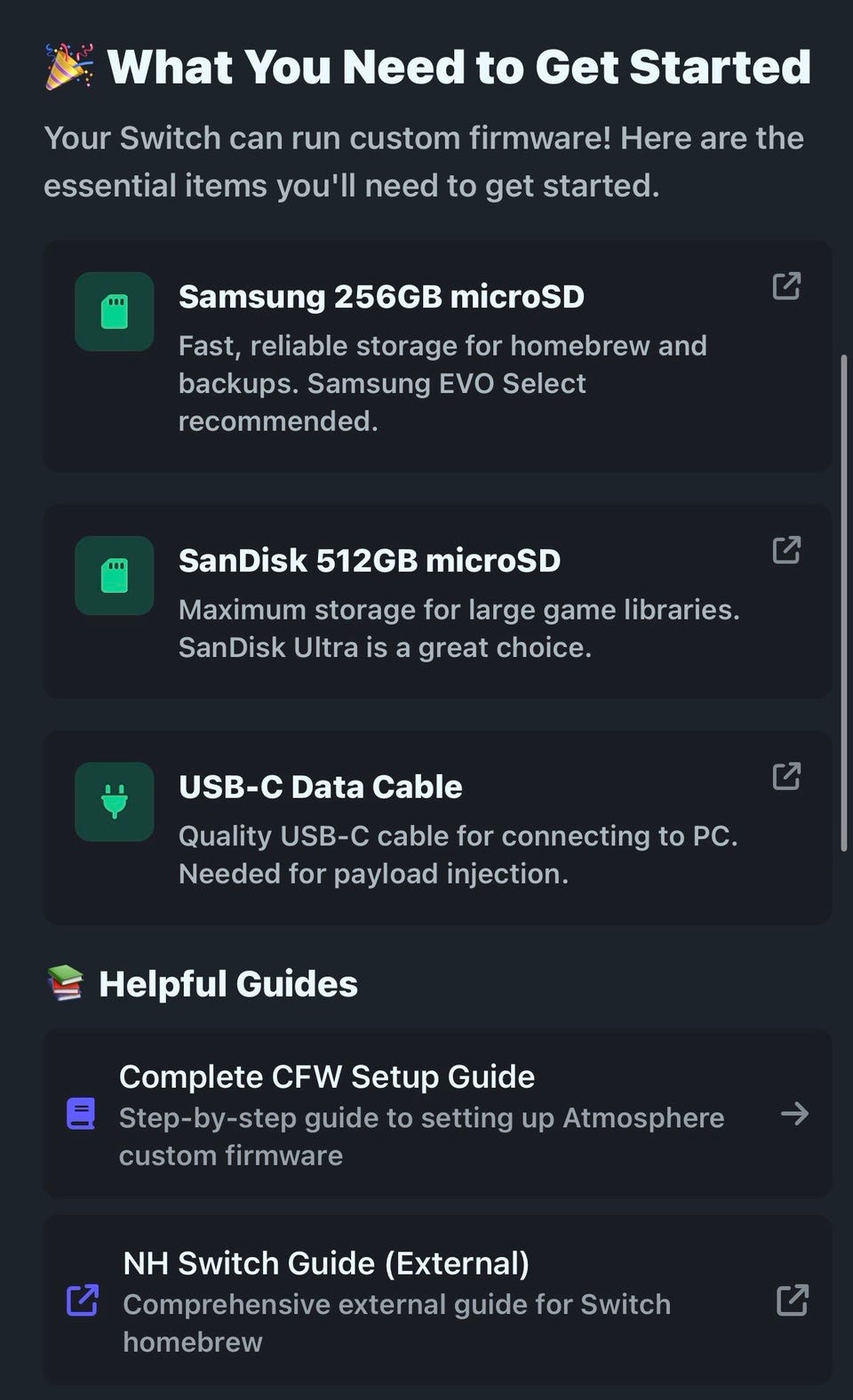The width and height of the screenshot is (853, 1400).
Task: Open the Complete CFW Setup Guide
Action: 327,1076
